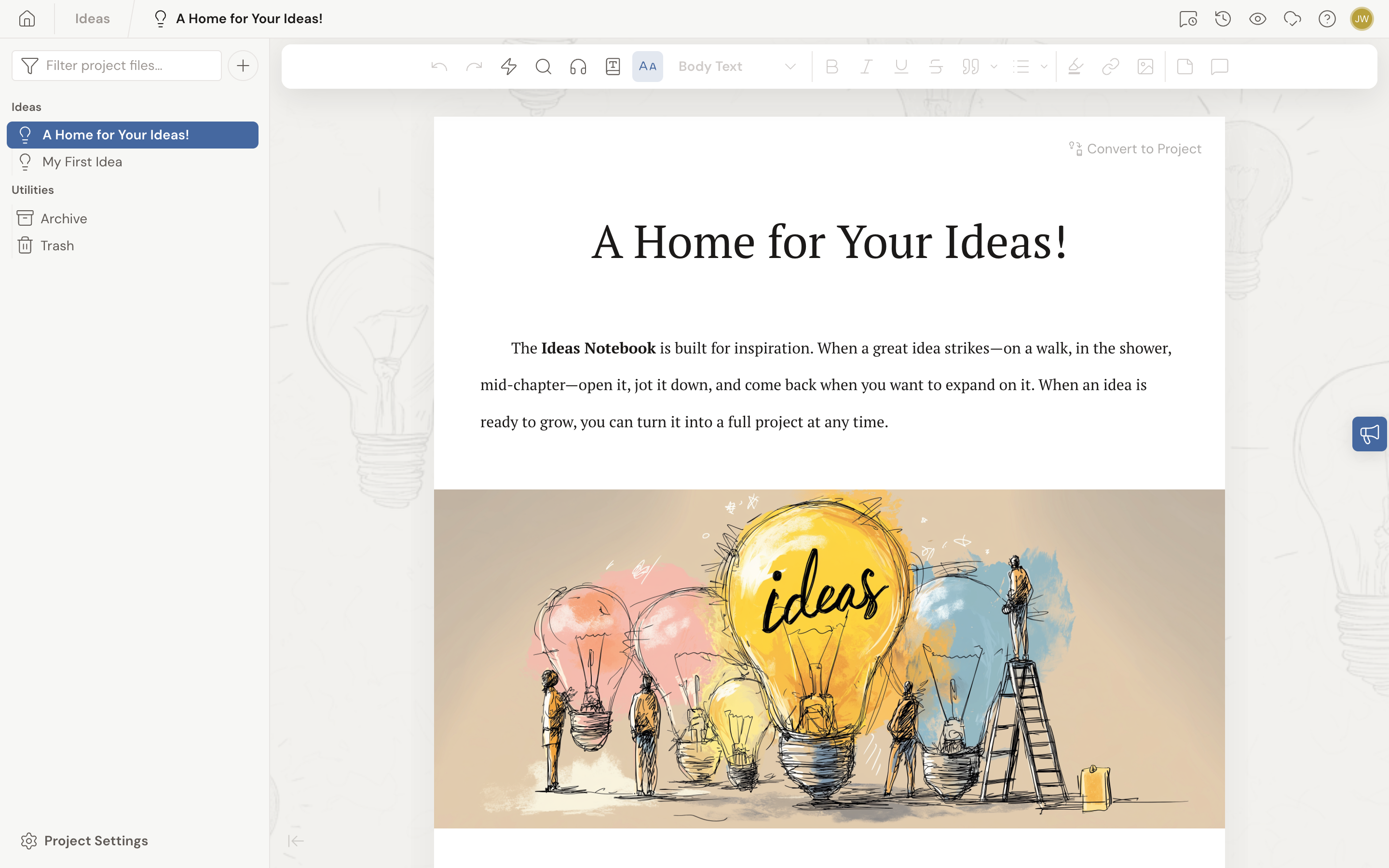
Task: Undo the last change
Action: [439, 67]
